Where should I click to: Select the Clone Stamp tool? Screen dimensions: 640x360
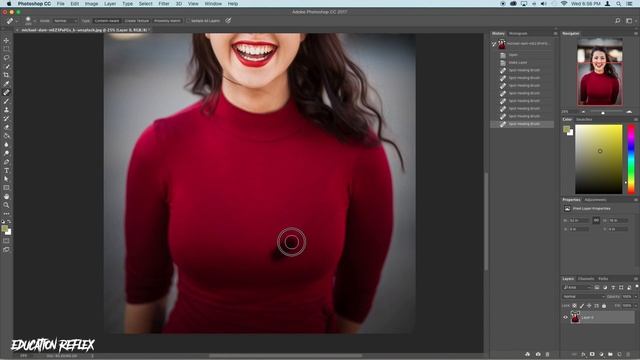6,110
